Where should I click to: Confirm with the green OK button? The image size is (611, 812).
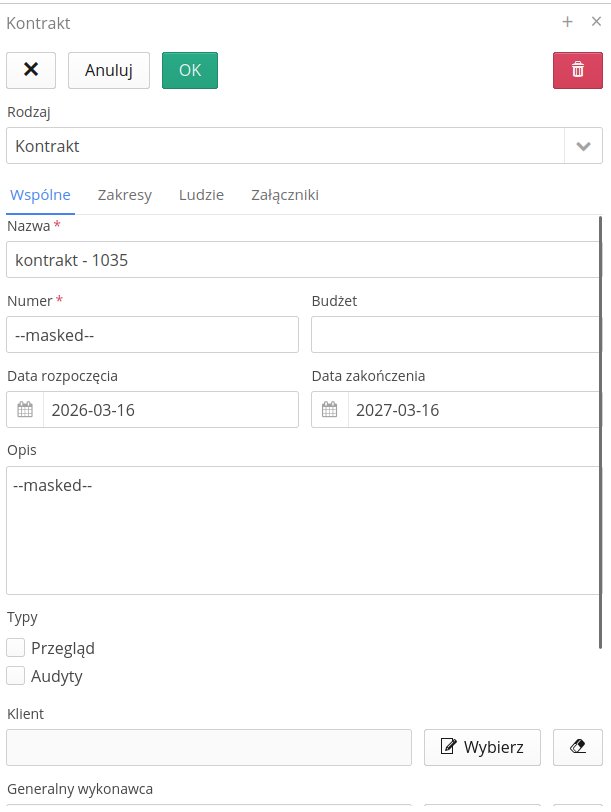point(190,70)
